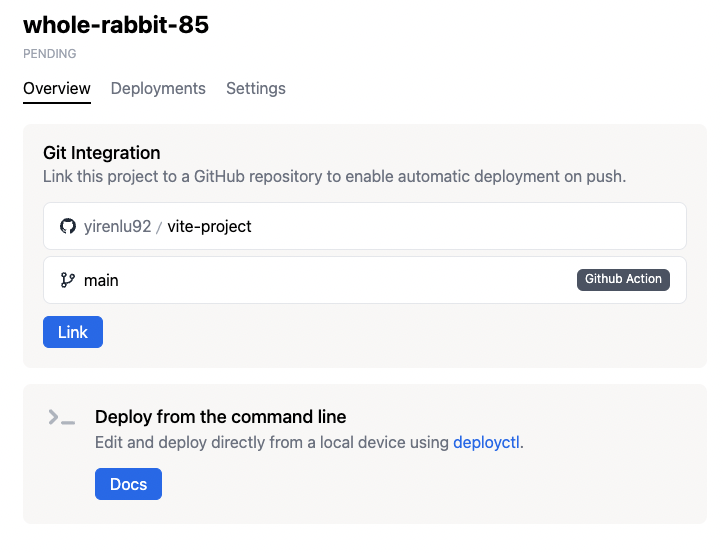Click the GitHub logo icon

[x=68, y=226]
